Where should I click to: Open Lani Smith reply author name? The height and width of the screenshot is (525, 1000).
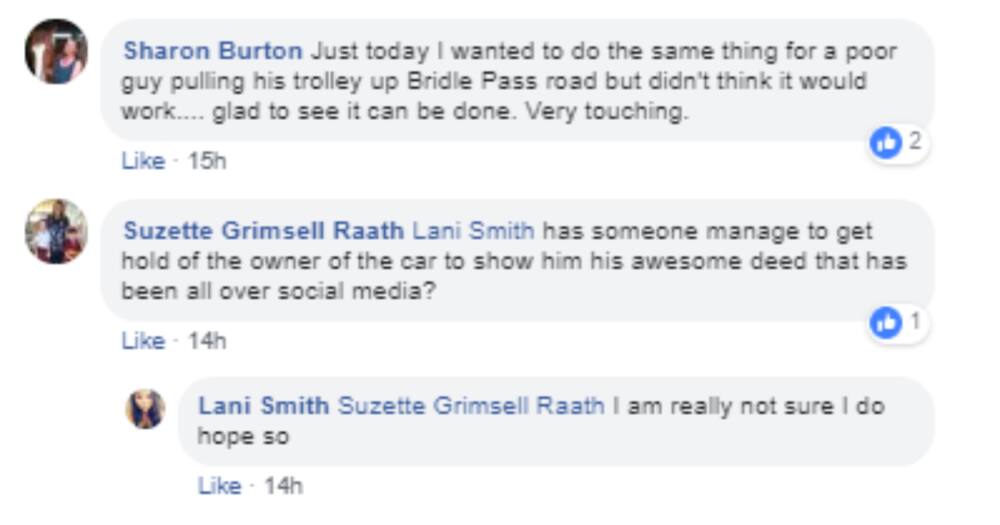click(x=263, y=406)
